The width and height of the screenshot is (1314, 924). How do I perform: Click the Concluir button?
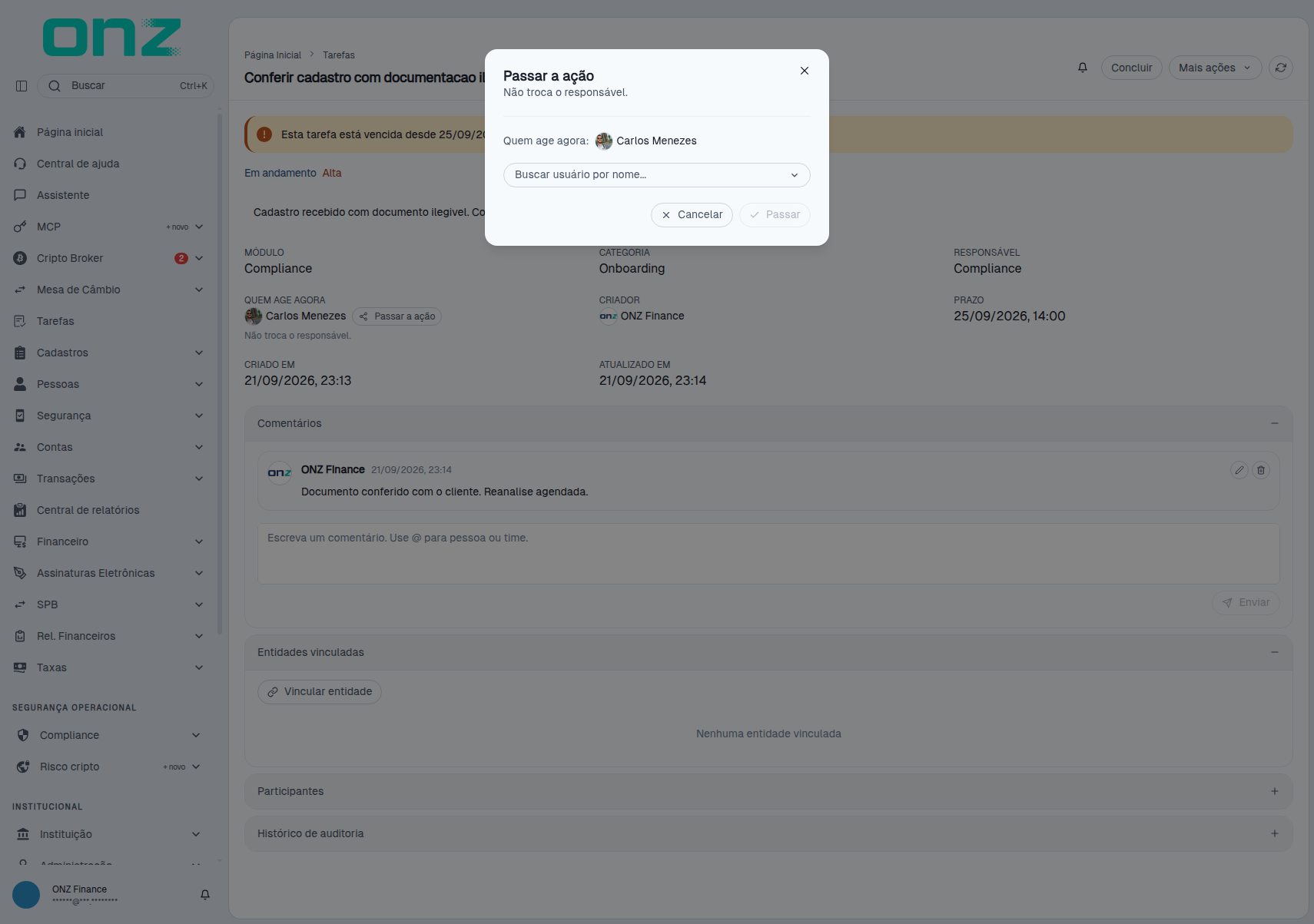pyautogui.click(x=1131, y=68)
